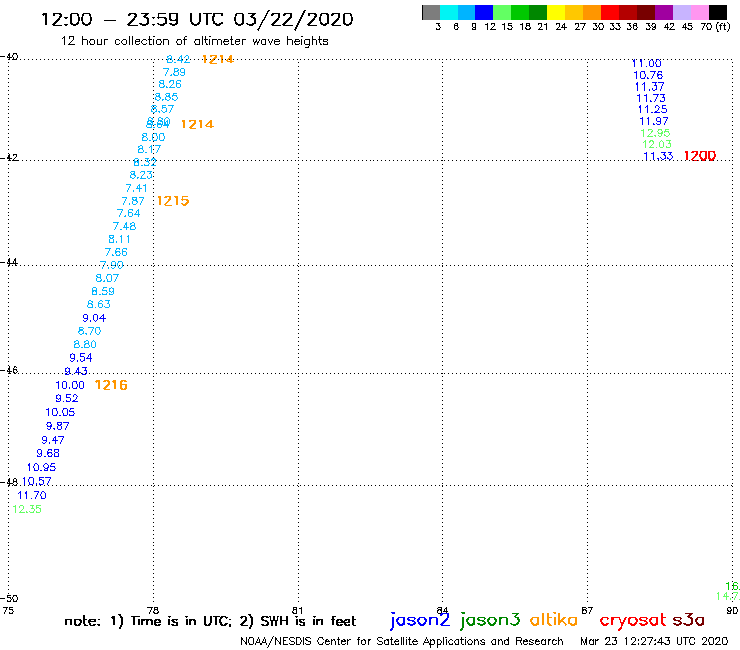Viewport: 740px width, 650px height.
Task: Select the red cryosat legend label
Action: coord(633,621)
